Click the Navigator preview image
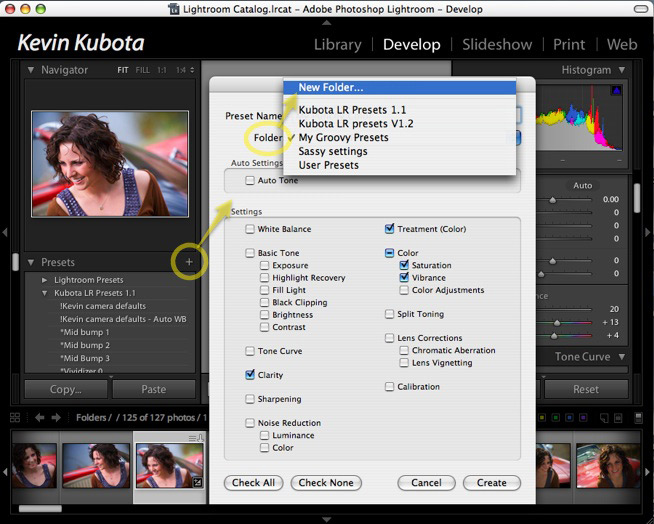654x524 pixels. (x=110, y=164)
